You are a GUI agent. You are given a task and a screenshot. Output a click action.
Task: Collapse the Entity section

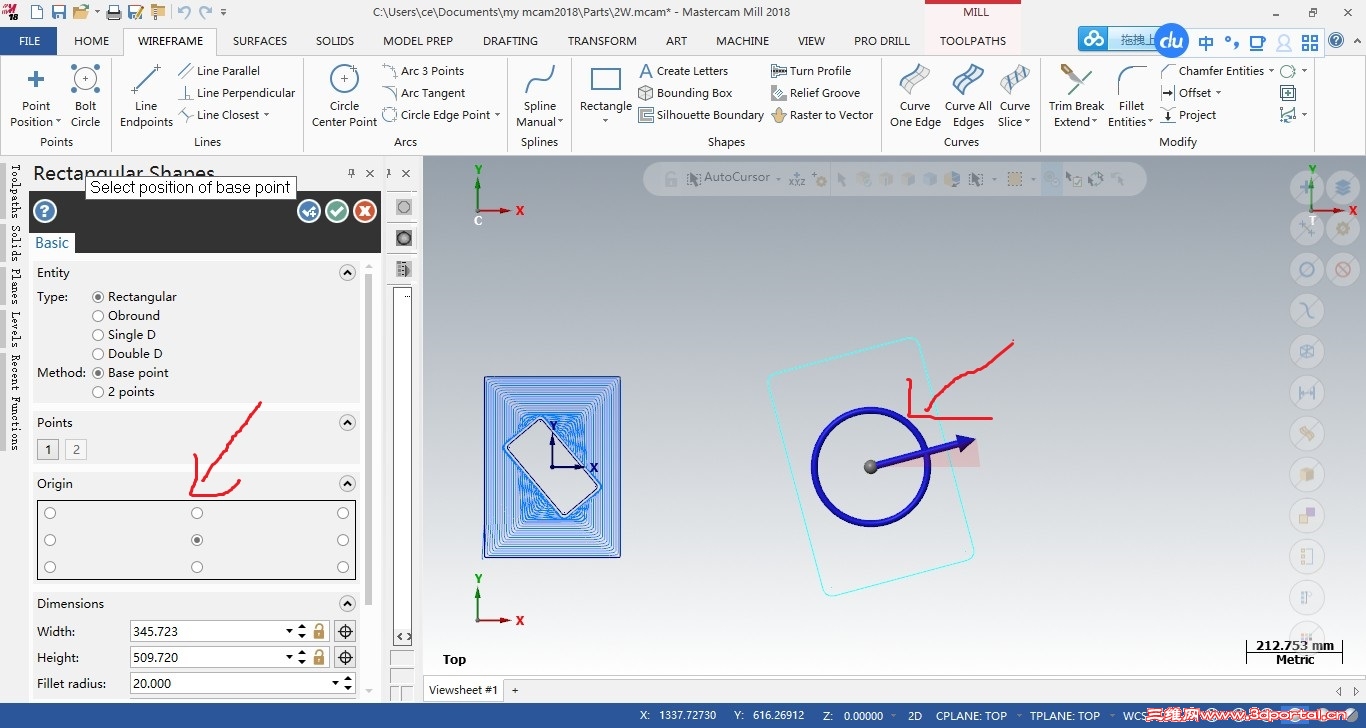pyautogui.click(x=347, y=273)
